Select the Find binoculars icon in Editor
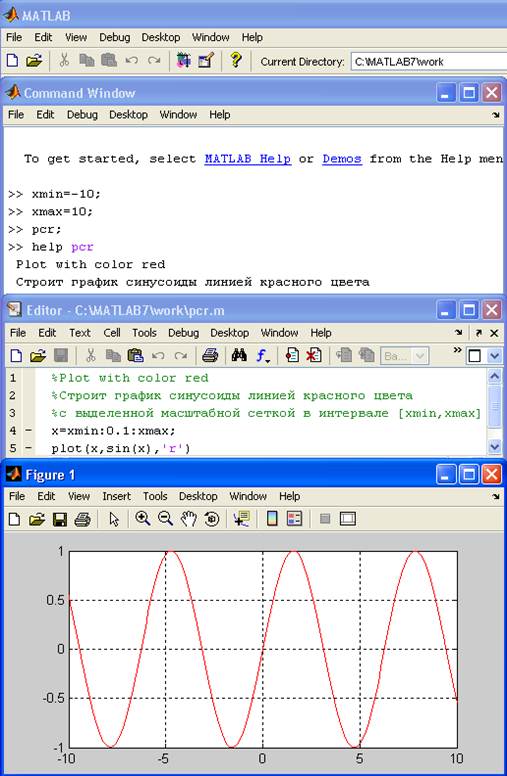This screenshot has height=776, width=507. [x=239, y=355]
